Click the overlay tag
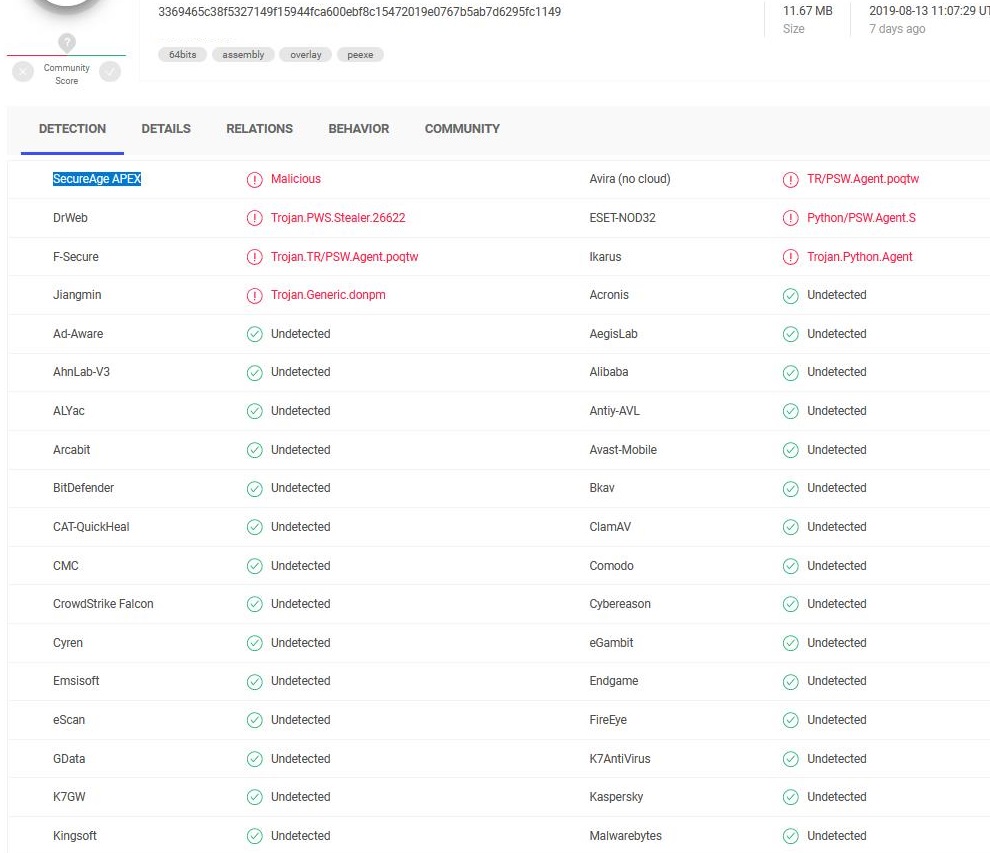This screenshot has width=990, height=853. tap(306, 55)
